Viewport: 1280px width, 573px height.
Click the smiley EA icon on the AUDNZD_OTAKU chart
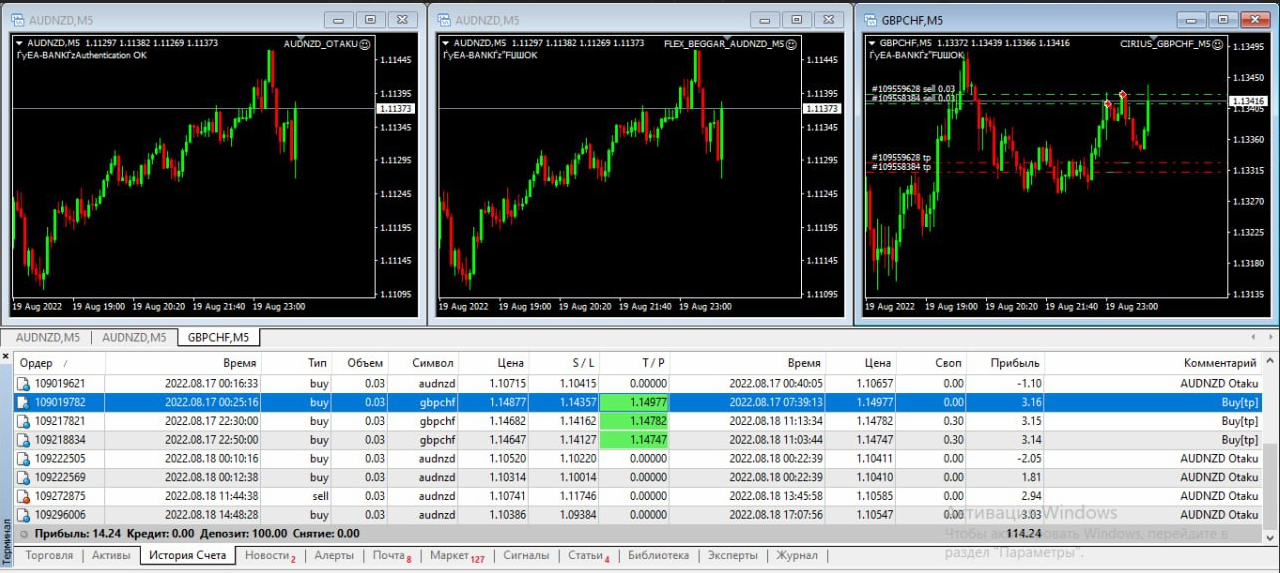click(364, 43)
